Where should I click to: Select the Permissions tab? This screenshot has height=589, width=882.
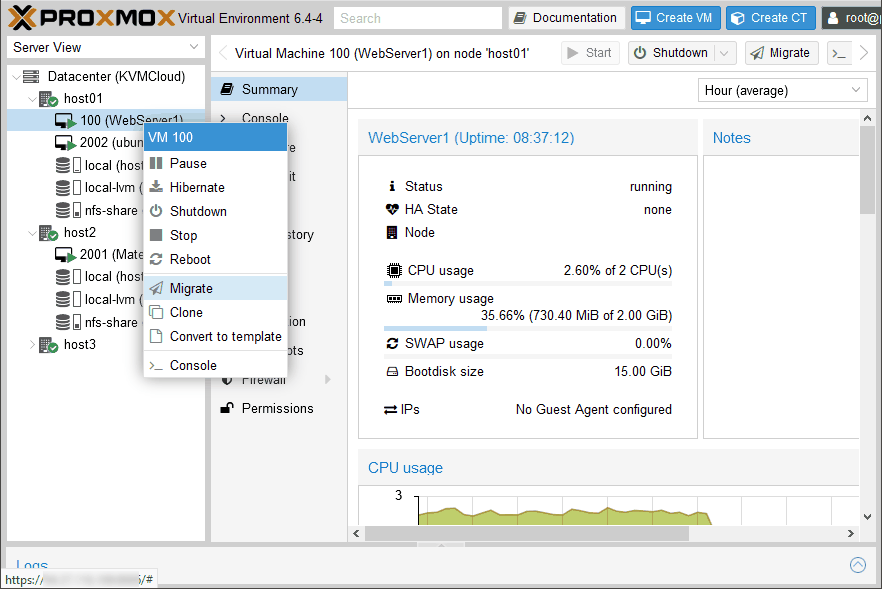(279, 408)
